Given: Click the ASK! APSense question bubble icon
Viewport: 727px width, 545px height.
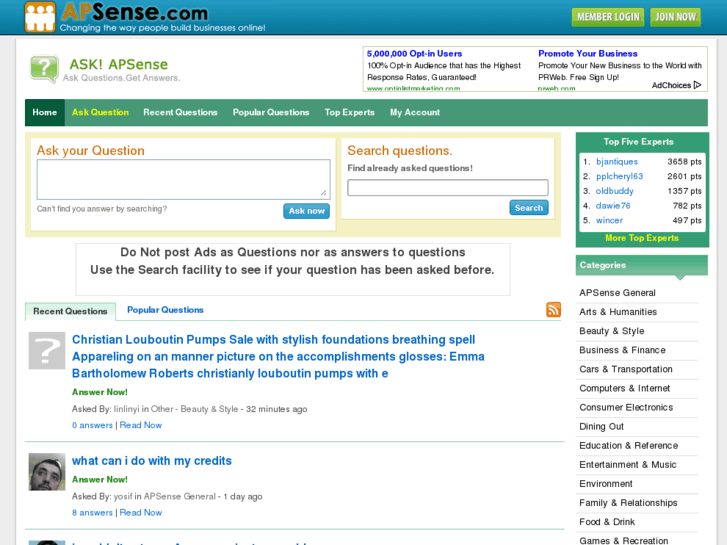Looking at the screenshot, I should 44,69.
